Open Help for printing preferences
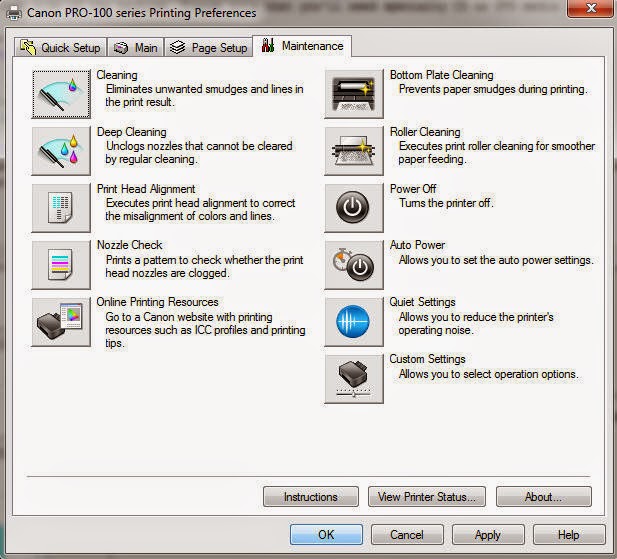The height and width of the screenshot is (559, 617). tap(569, 535)
